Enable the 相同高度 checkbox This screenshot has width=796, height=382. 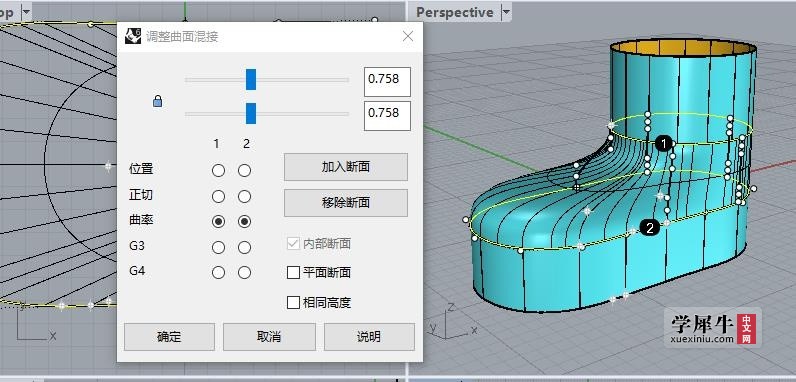click(293, 303)
